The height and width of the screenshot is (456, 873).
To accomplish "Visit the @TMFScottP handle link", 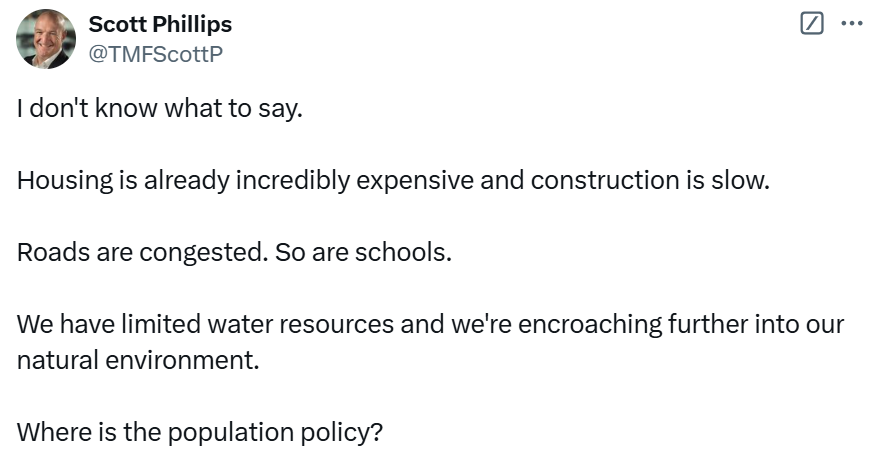I will click(156, 54).
